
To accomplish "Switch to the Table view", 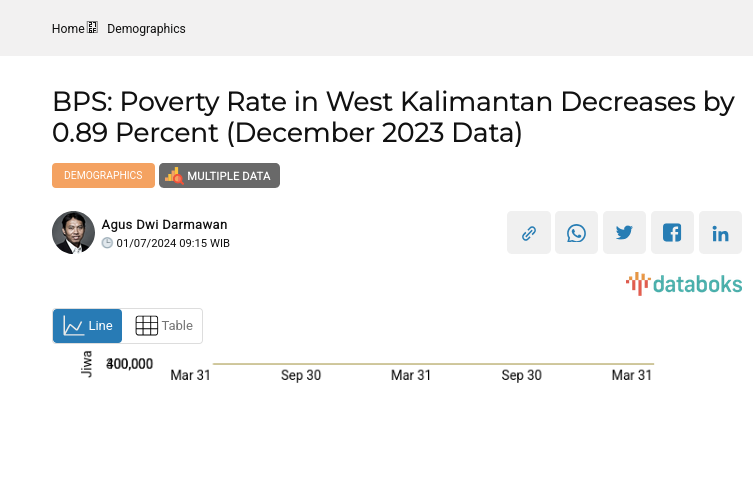I will point(164,326).
